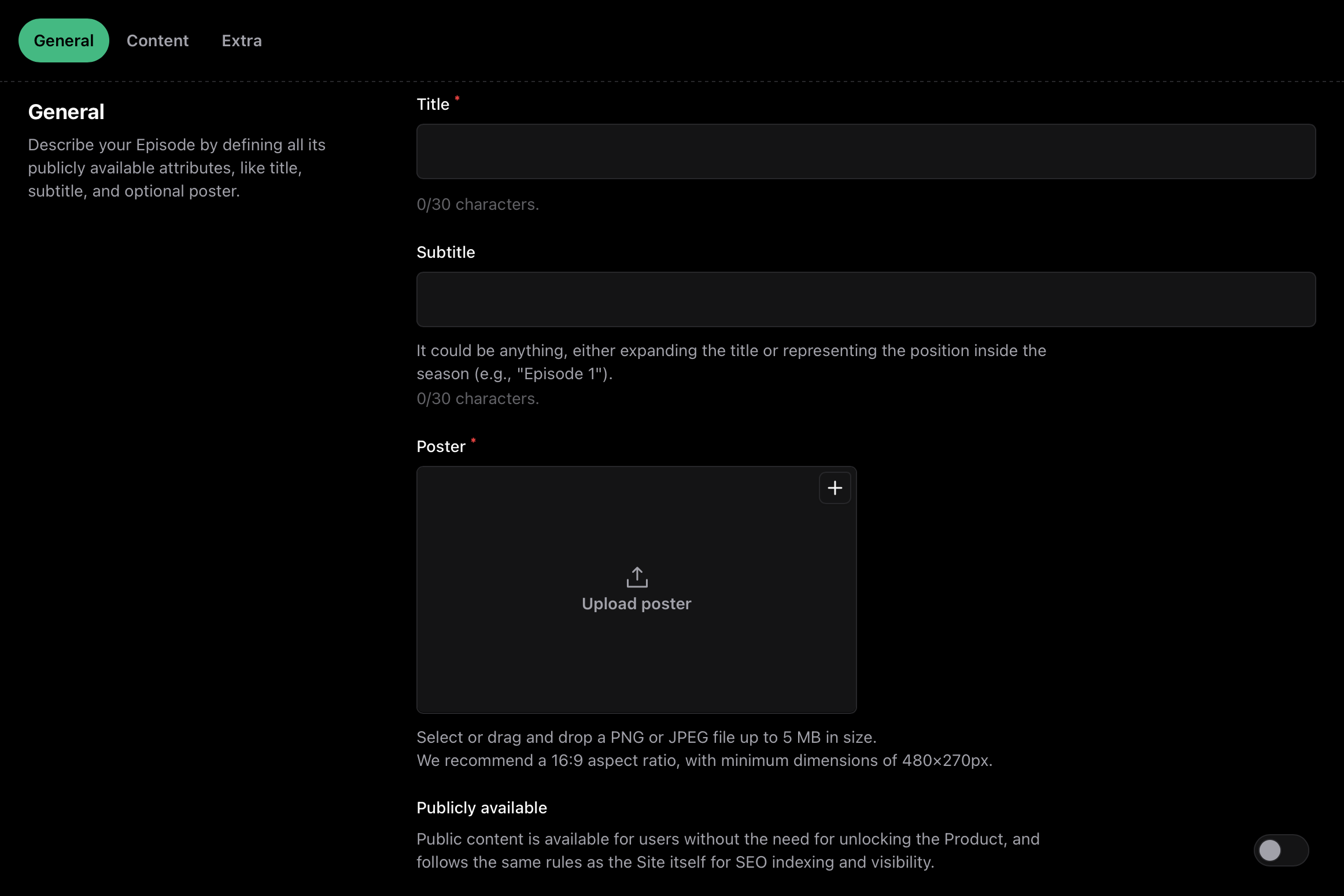Click the '0/30 characters' counter under Title
Screen dimensions: 1344x896
477,204
